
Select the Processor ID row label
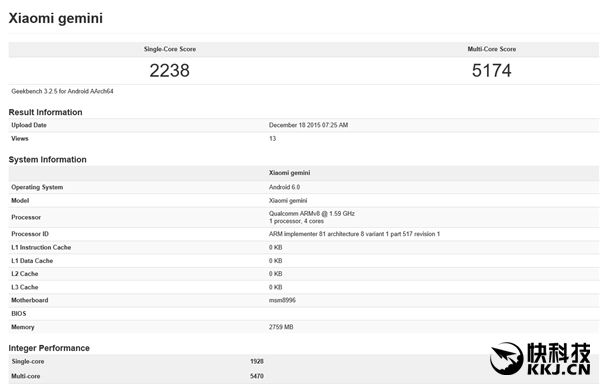(x=30, y=234)
